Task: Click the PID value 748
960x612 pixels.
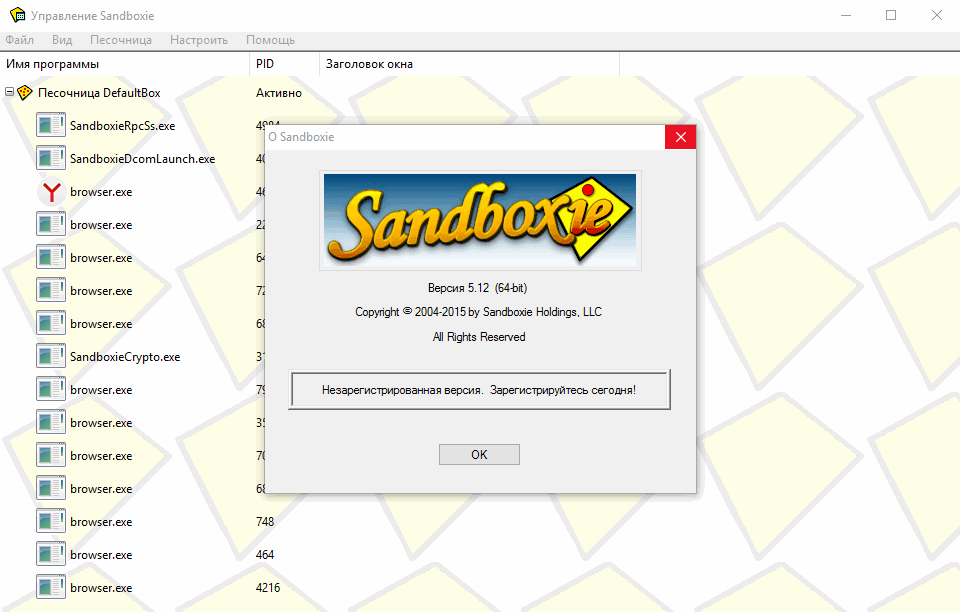Action: 265,522
